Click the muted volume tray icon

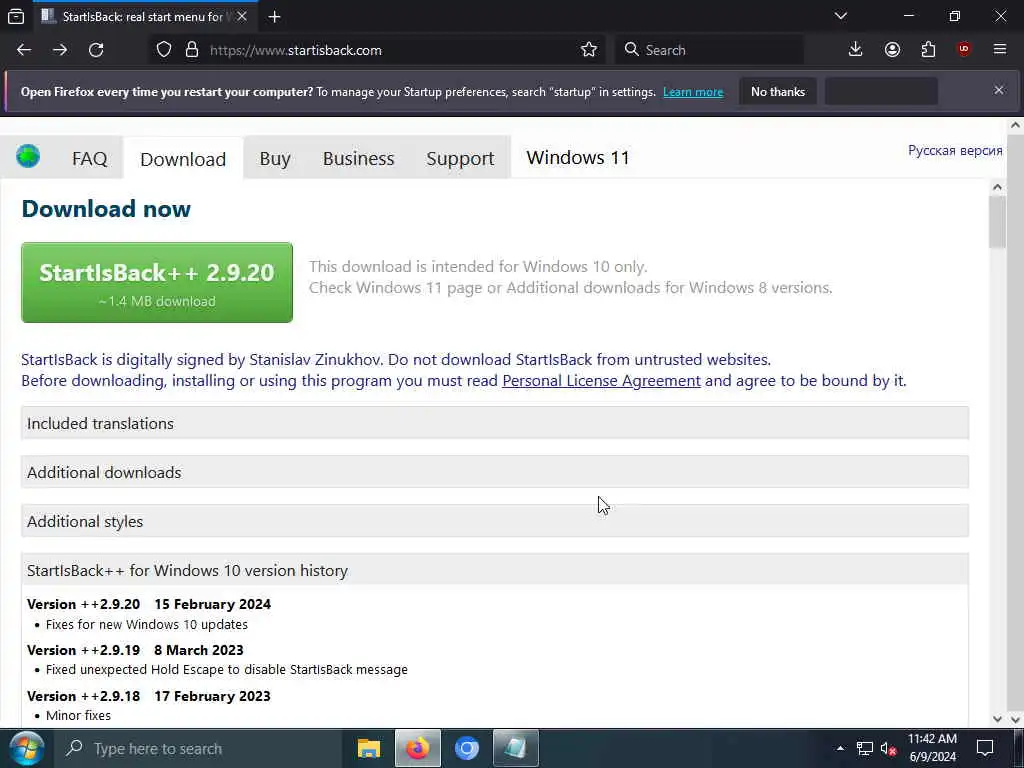click(x=888, y=748)
